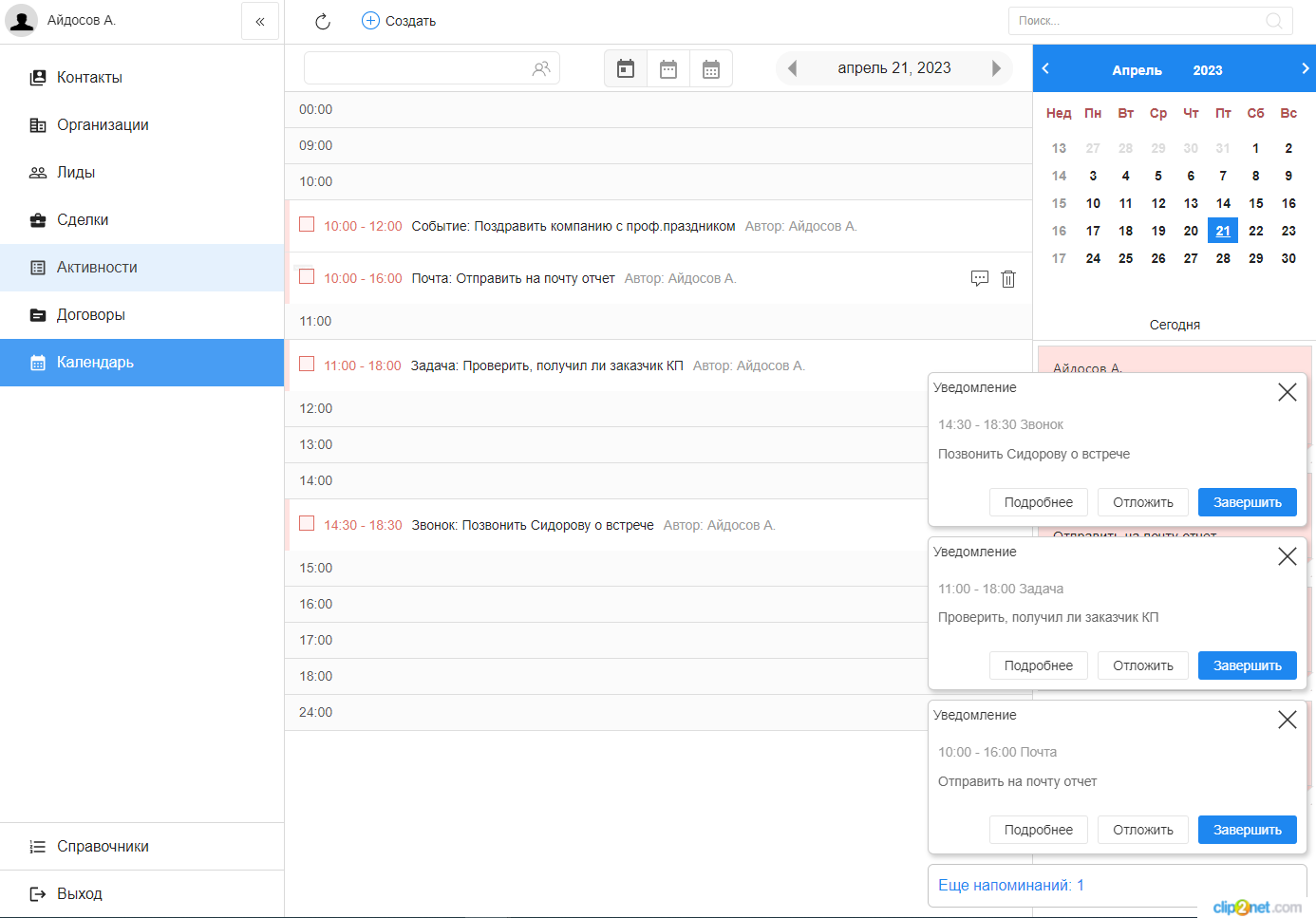Click Завершить in the Звонок notification
This screenshot has height=918, width=1316.
(1248, 502)
